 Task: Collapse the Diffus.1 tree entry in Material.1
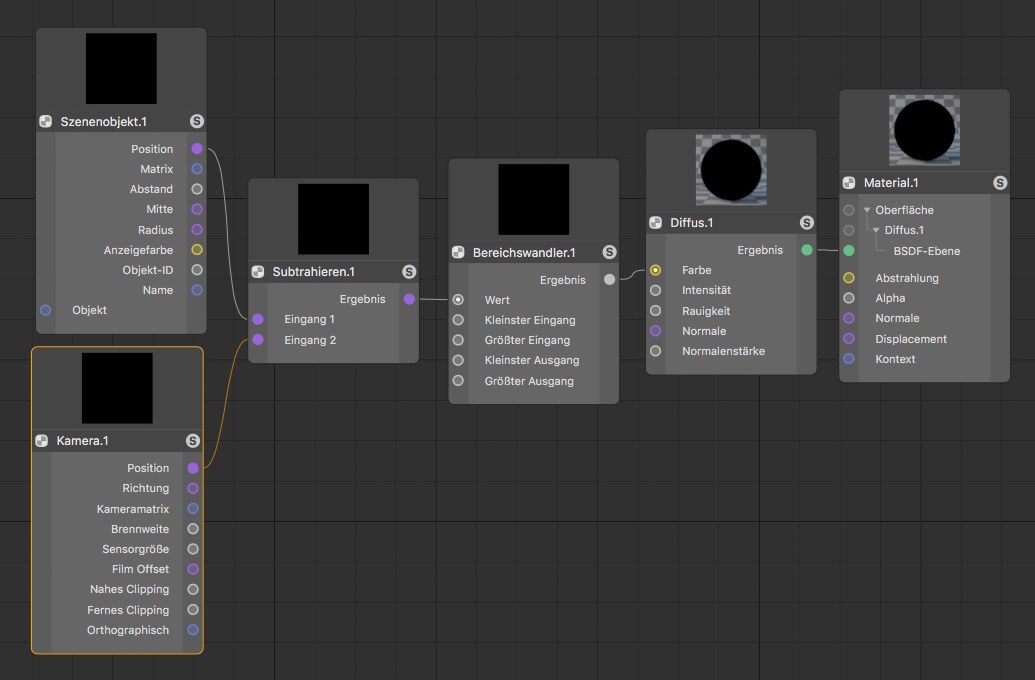pyautogui.click(x=877, y=230)
